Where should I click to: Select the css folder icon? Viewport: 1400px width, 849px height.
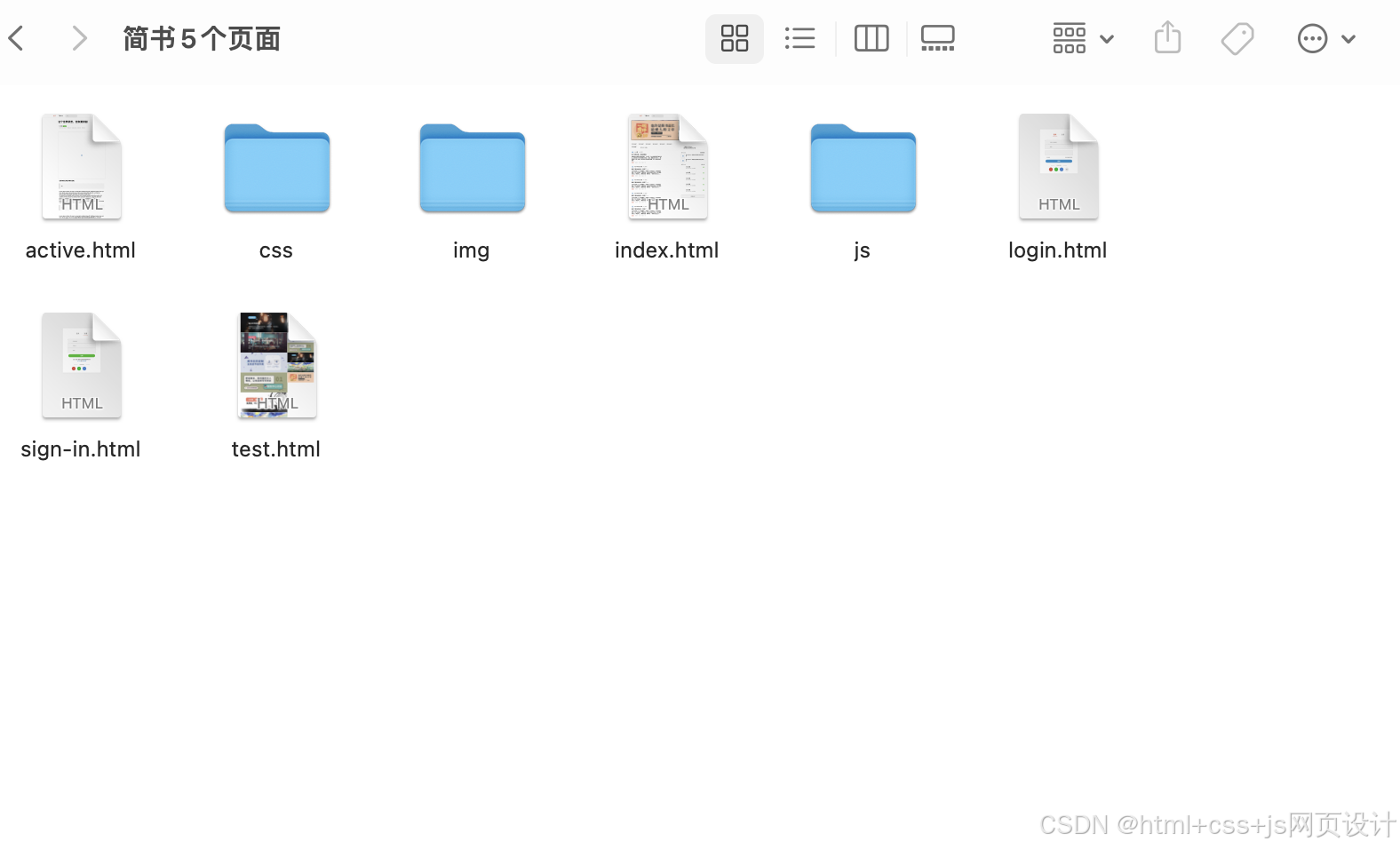[277, 168]
